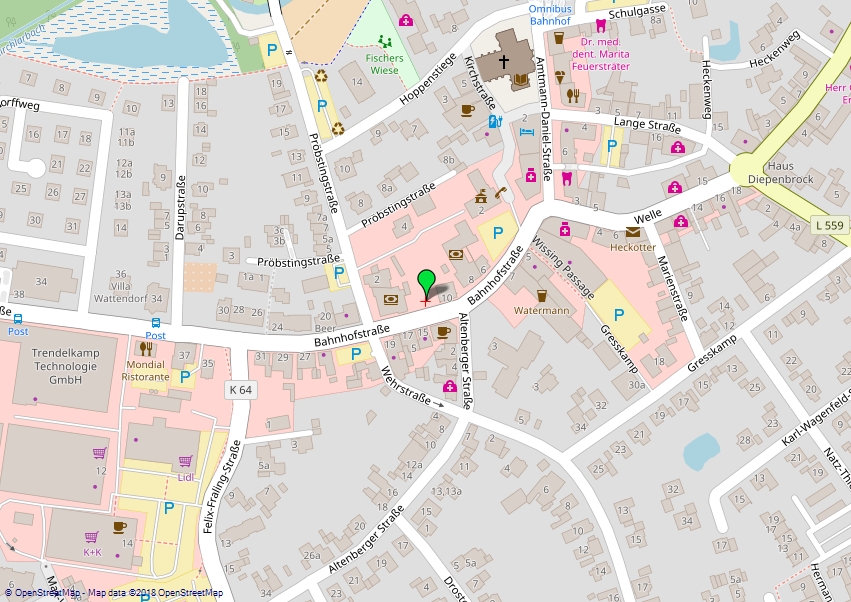Click the telephone icon
The image size is (851, 602).
(x=500, y=193)
